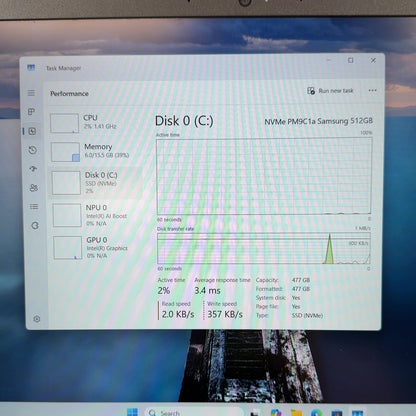This screenshot has width=416, height=416.
Task: Click the Type 'SSD (NVMe)' value
Action: pos(307,315)
